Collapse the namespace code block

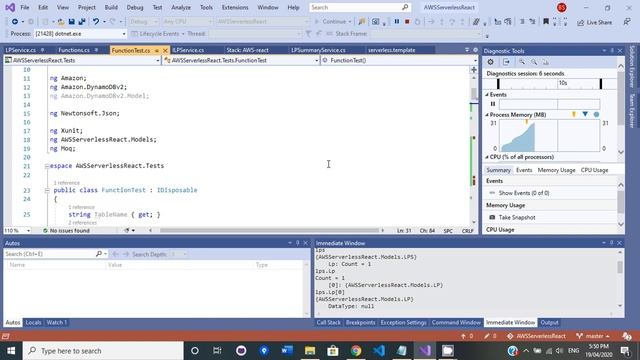(x=47, y=166)
